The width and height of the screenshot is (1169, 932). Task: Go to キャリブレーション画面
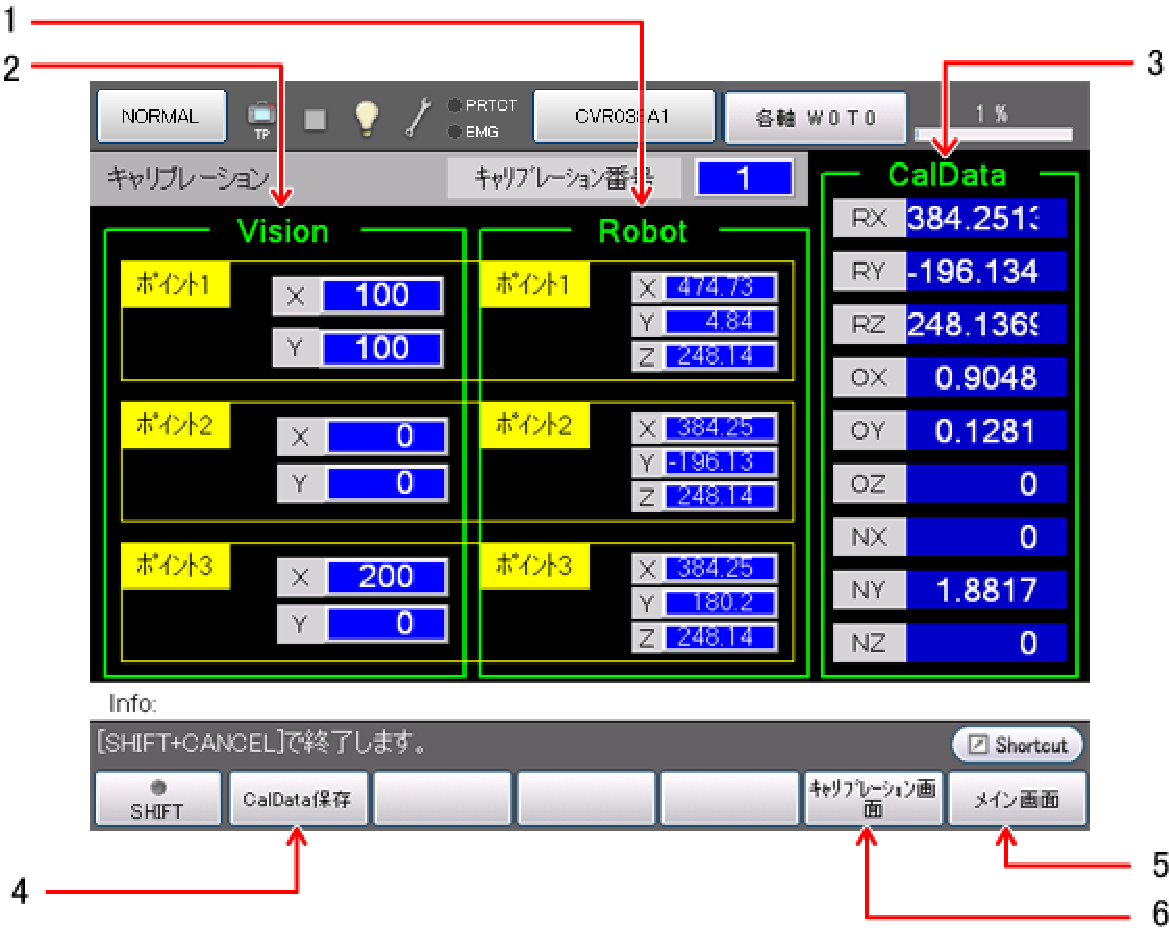coord(873,800)
